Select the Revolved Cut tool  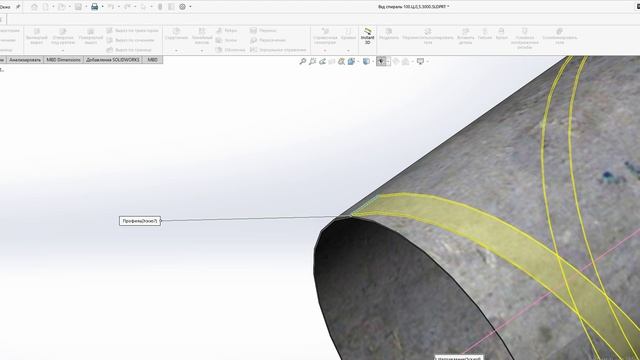(x=91, y=36)
